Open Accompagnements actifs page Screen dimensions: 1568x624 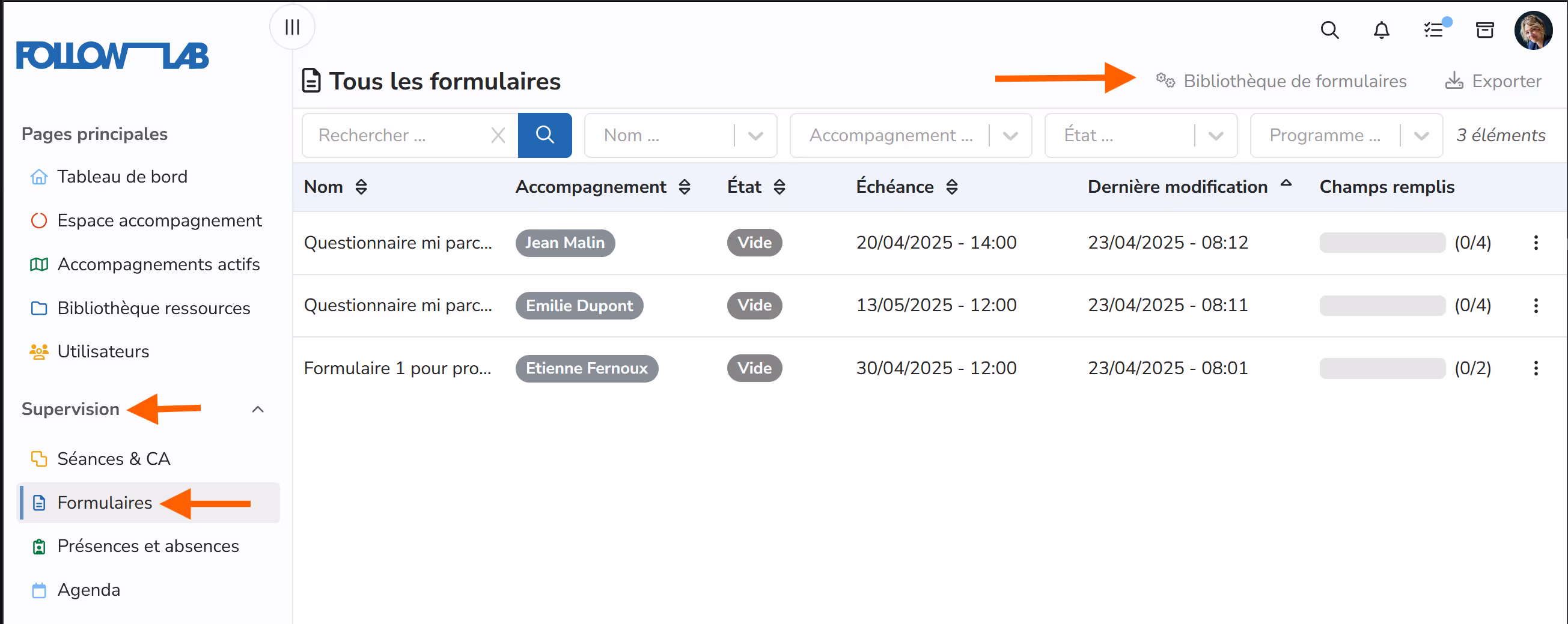point(158,265)
